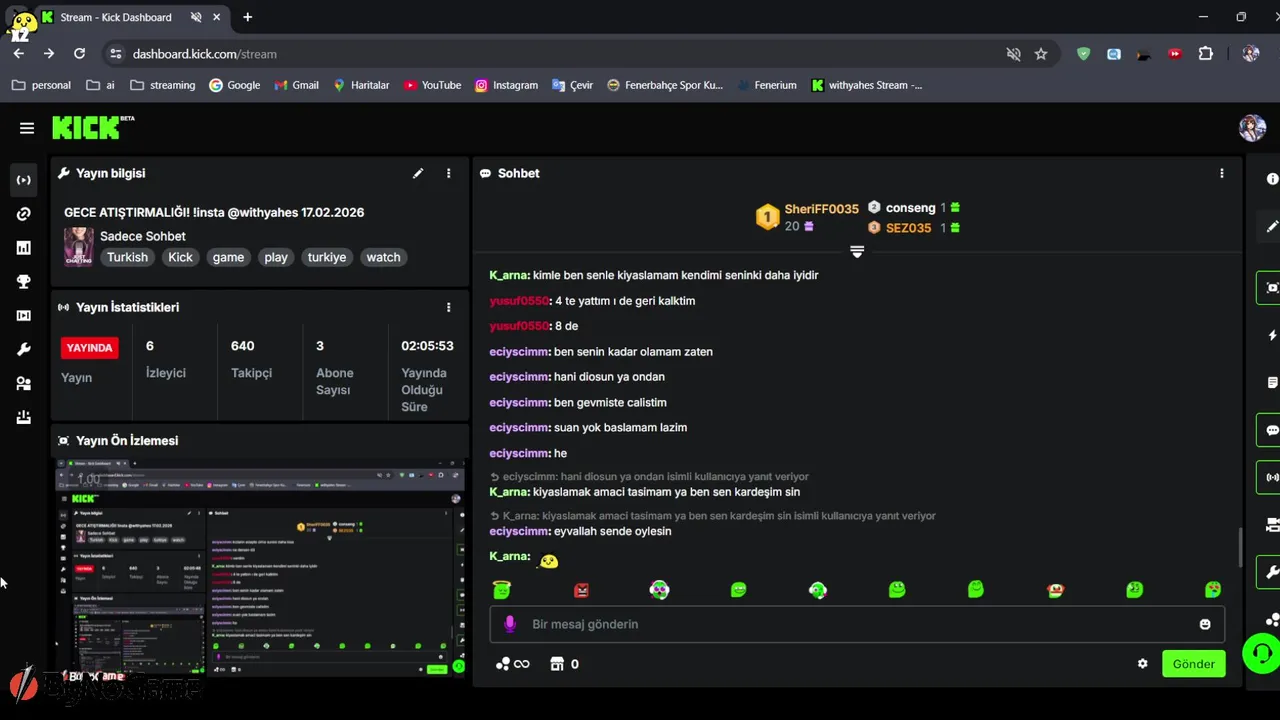
Task: Open the personal bookmarks folder
Action: tap(41, 85)
